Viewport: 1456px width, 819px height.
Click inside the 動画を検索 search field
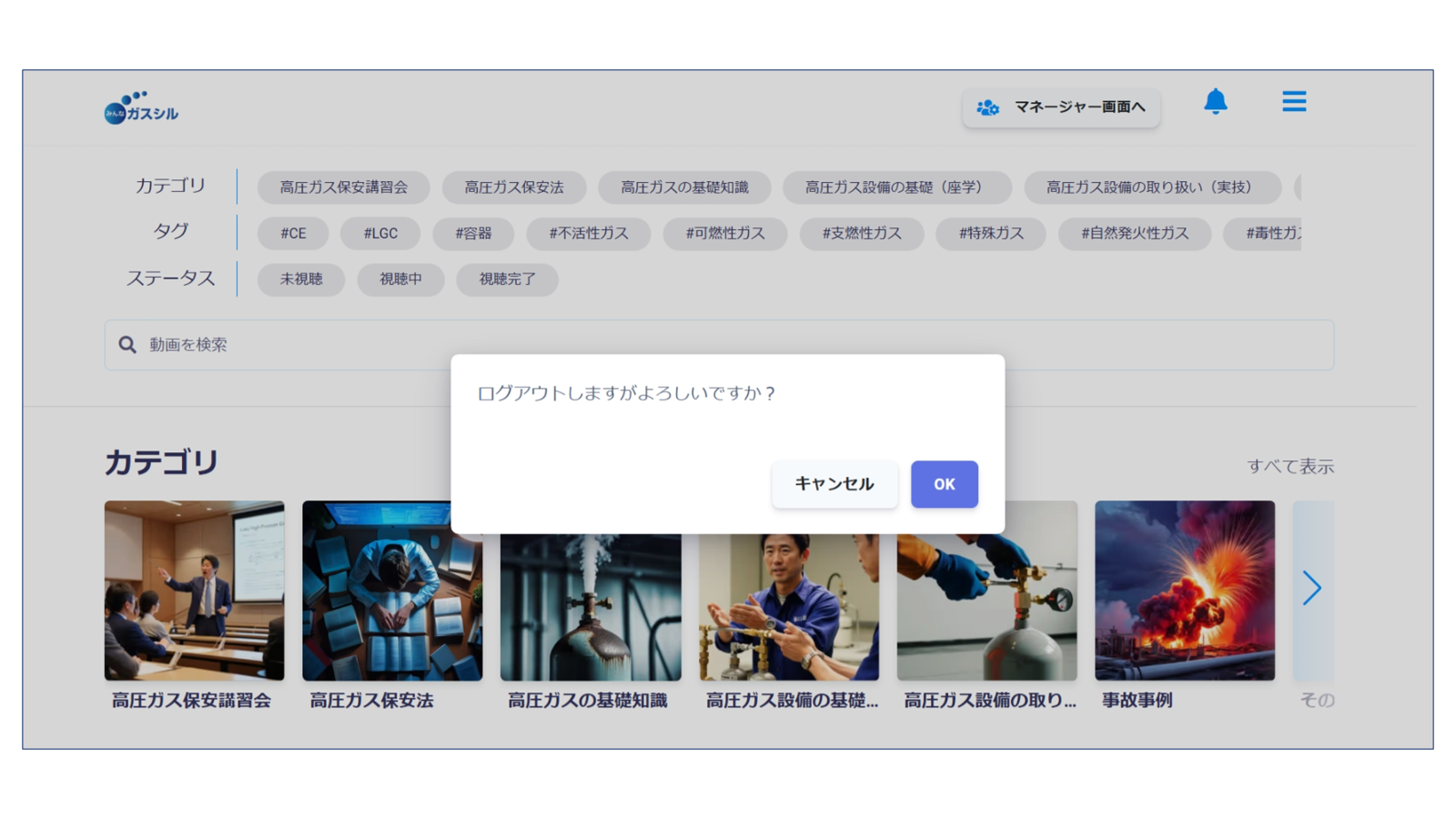tap(364, 345)
